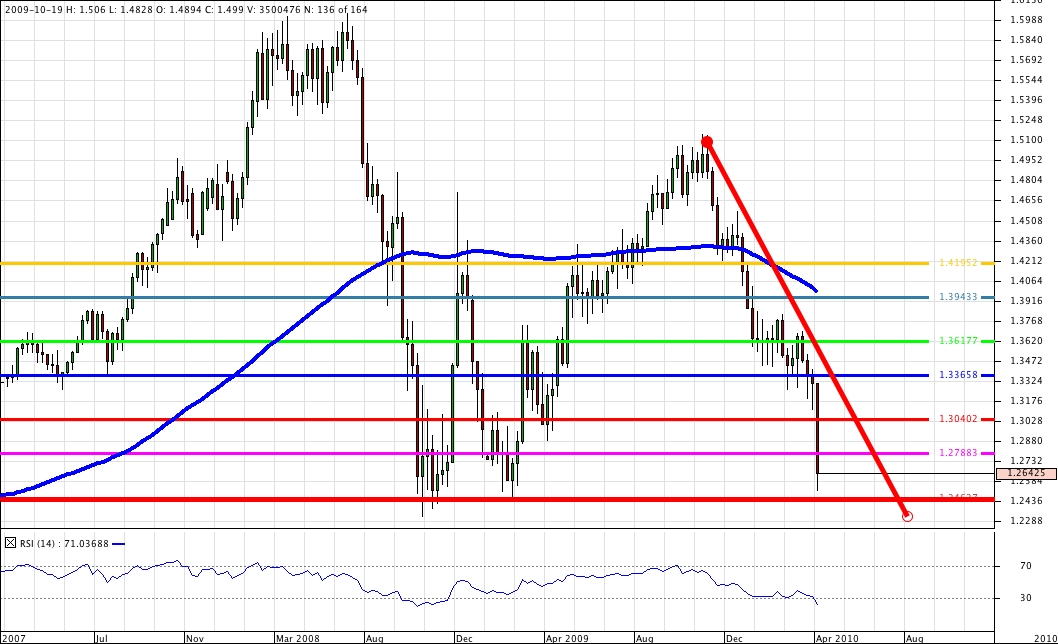Select the 1.33658 blue level label
Image resolution: width=1058 pixels, height=644 pixels.
point(958,375)
